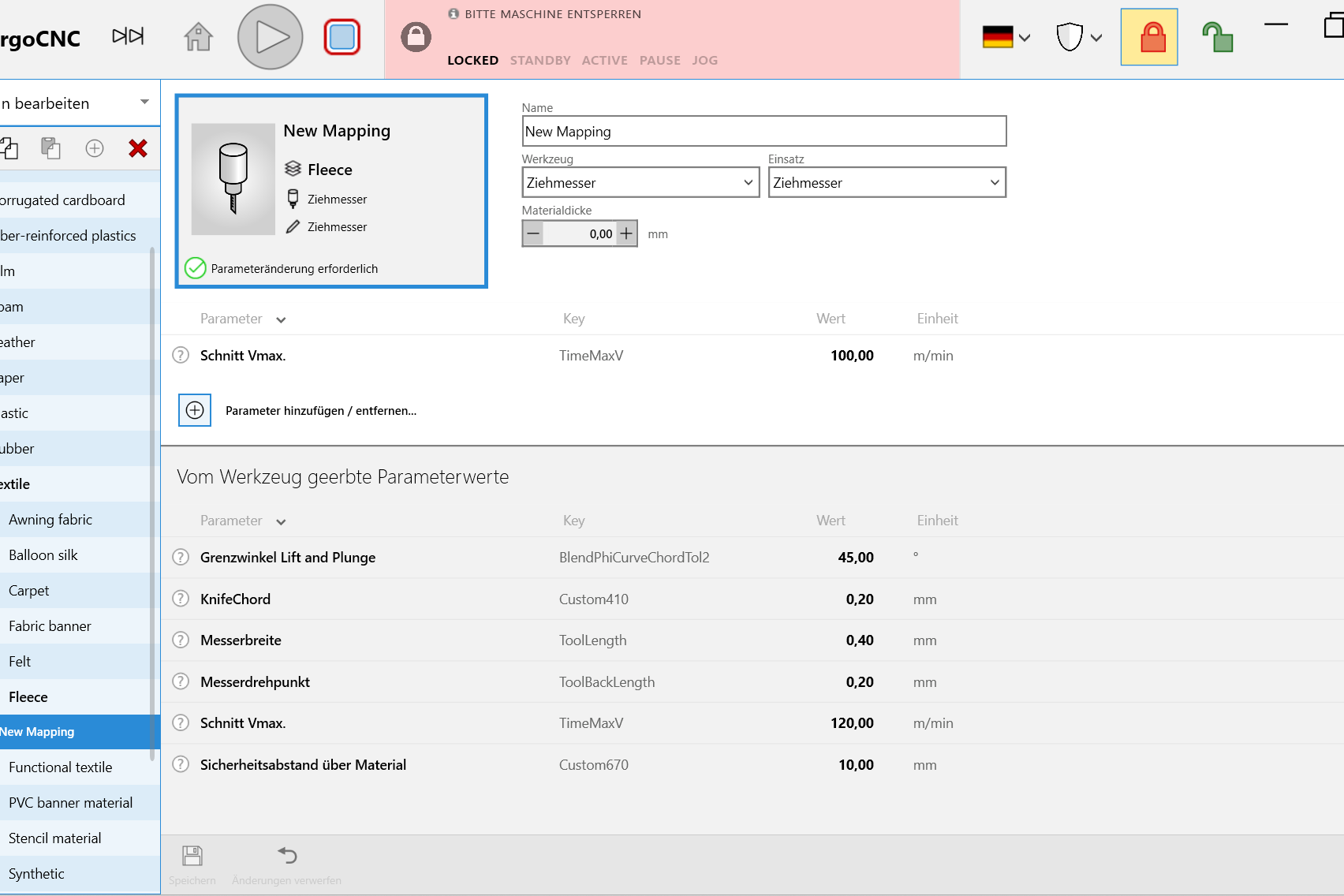Click the inherited value 120,00

pyautogui.click(x=852, y=723)
